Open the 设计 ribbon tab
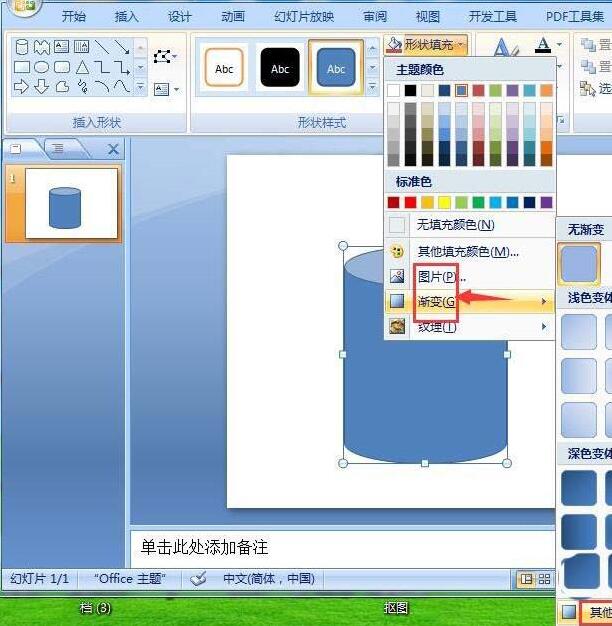The width and height of the screenshot is (612, 626). click(180, 16)
